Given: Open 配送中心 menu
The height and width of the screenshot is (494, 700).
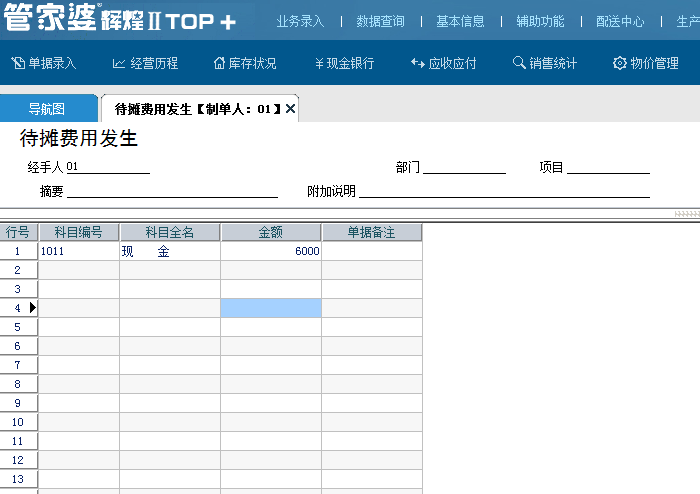Looking at the screenshot, I should click(x=620, y=21).
